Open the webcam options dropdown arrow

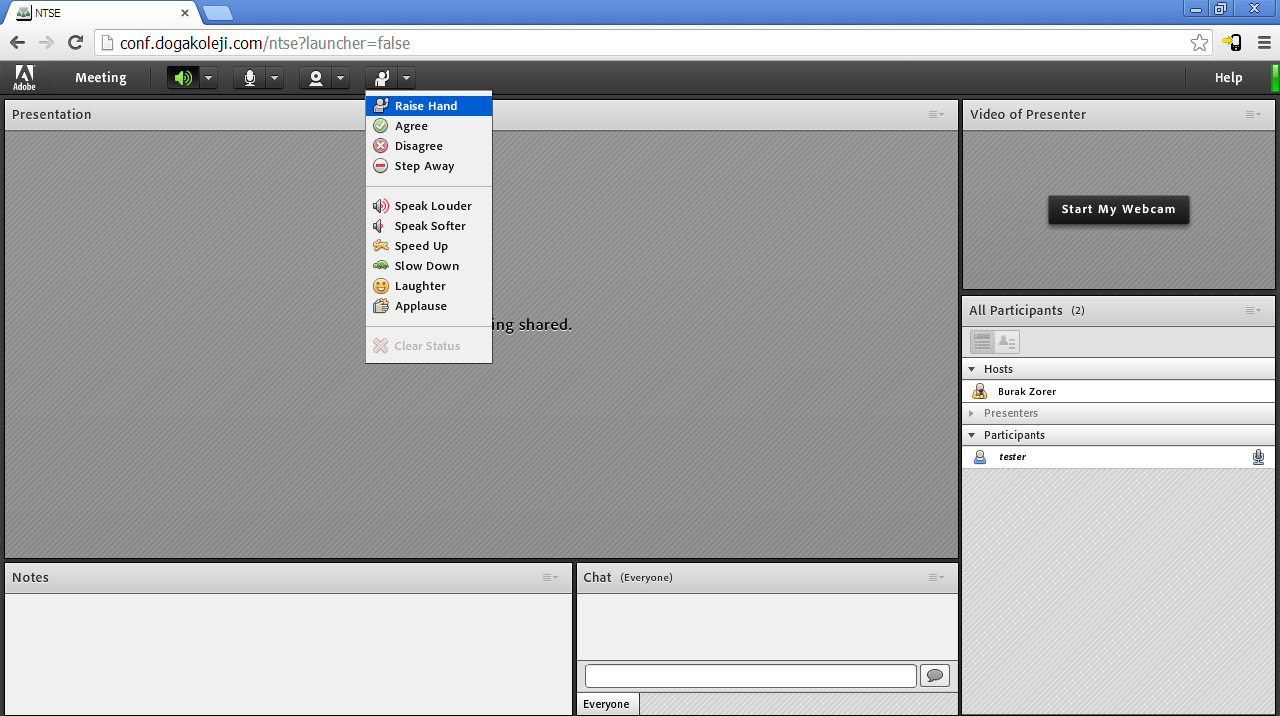(340, 78)
